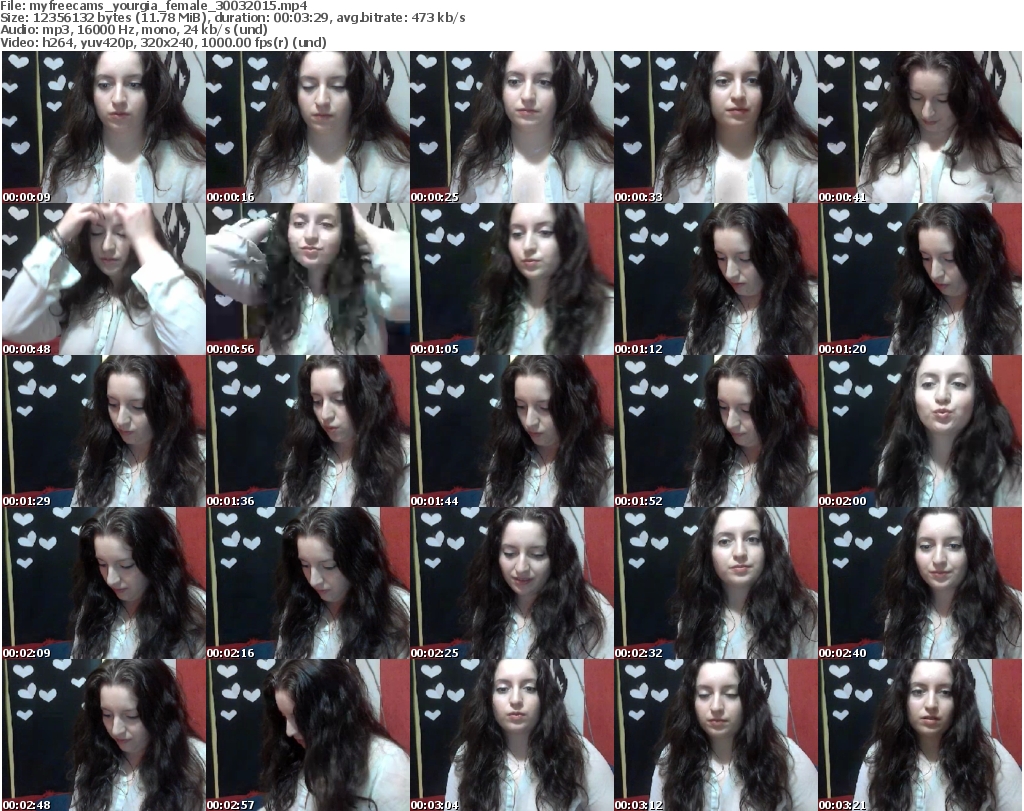Select the thumbnail stamped 00:00:16
Viewport: 1024px width, 811px height.
[308, 127]
